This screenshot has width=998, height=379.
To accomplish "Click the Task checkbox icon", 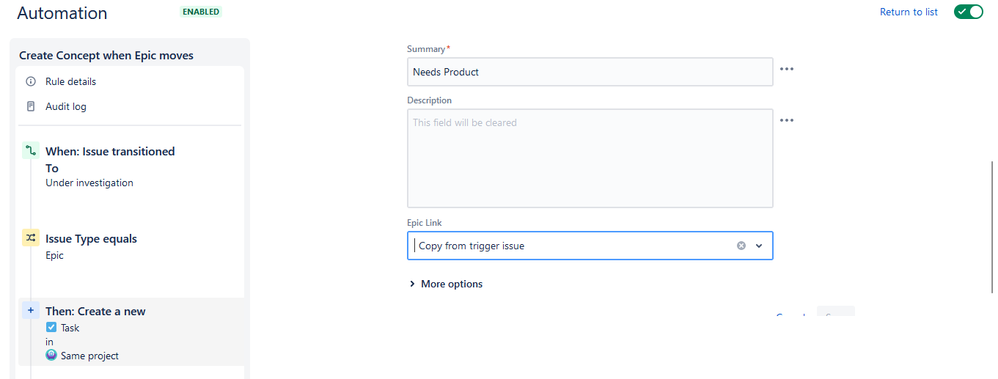I will click(51, 327).
